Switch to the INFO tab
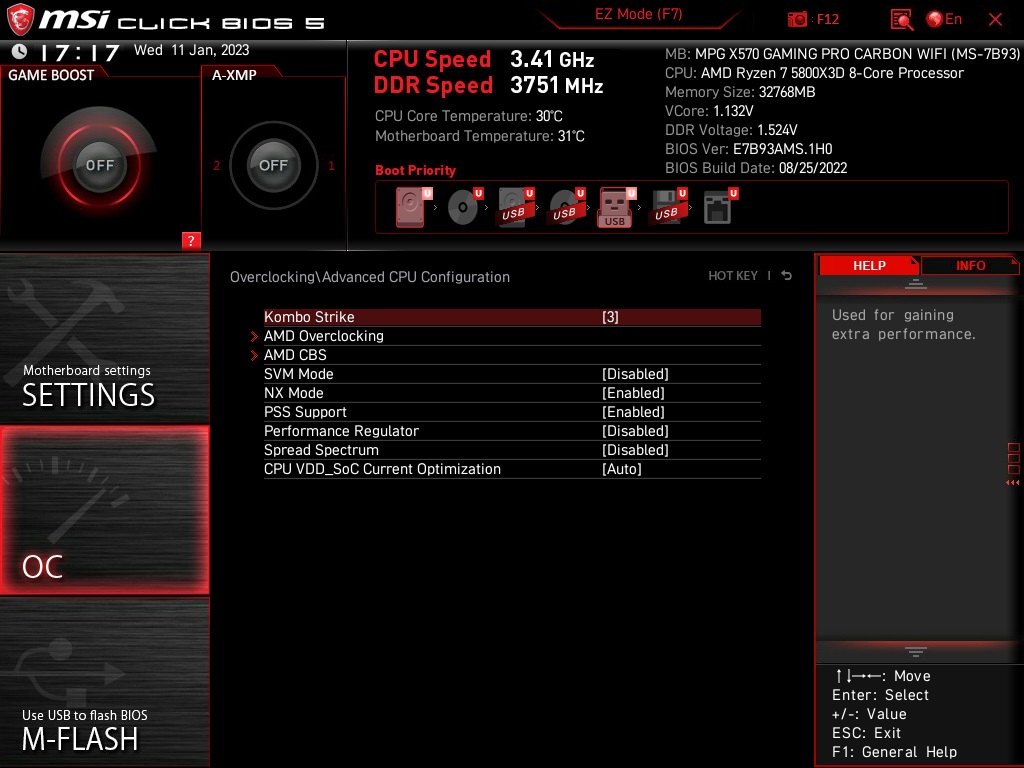 coord(970,265)
